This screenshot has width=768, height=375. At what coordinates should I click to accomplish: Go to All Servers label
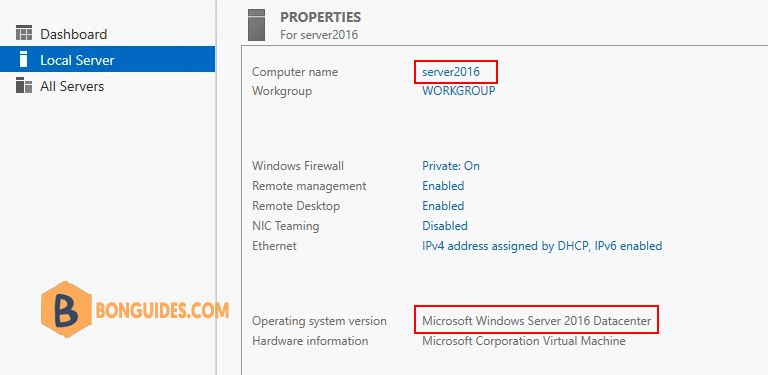click(x=72, y=86)
